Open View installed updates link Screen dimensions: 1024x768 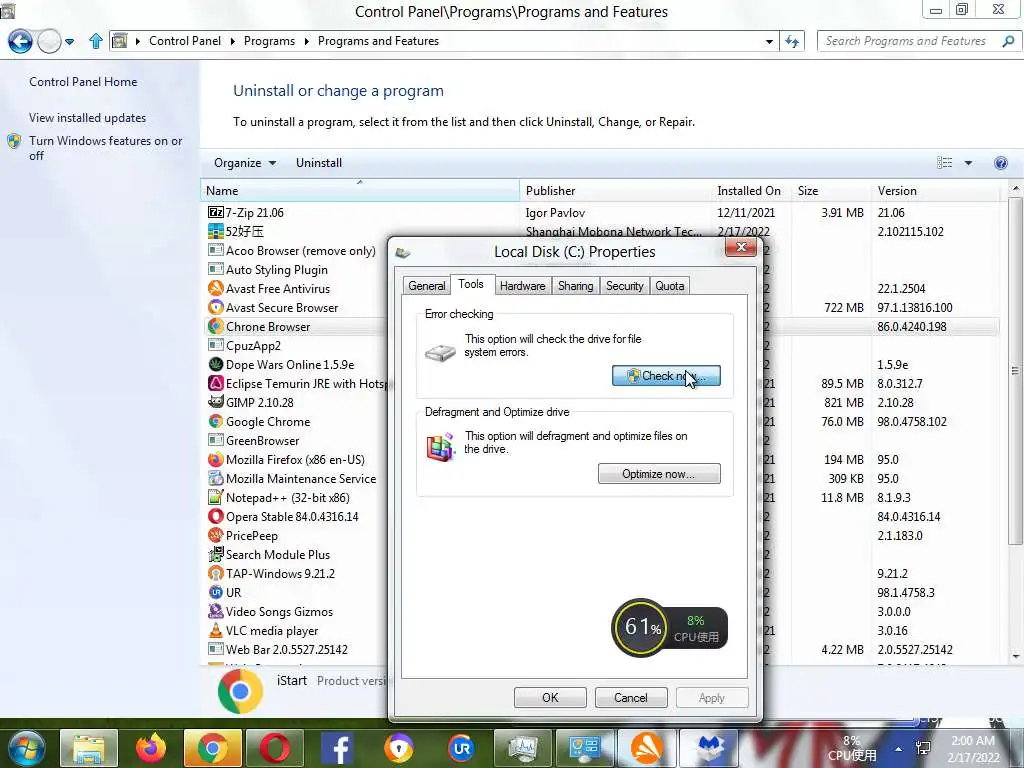pyautogui.click(x=88, y=118)
